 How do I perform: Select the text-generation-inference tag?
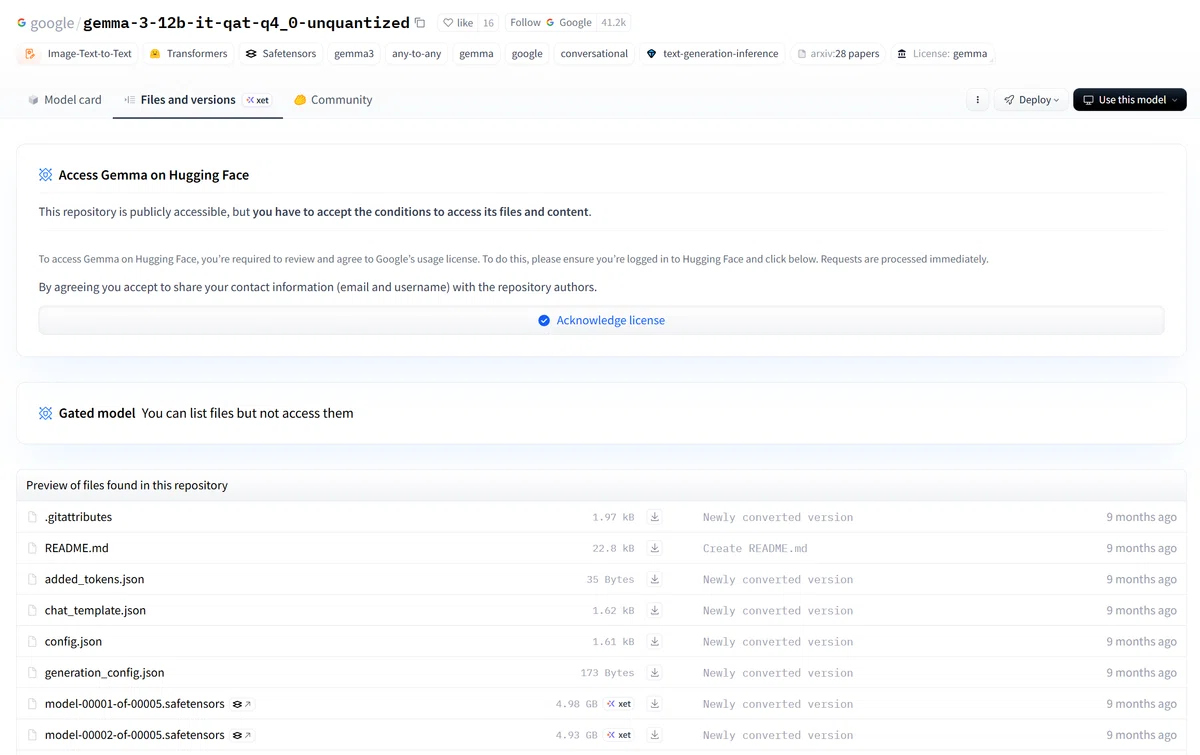click(712, 54)
